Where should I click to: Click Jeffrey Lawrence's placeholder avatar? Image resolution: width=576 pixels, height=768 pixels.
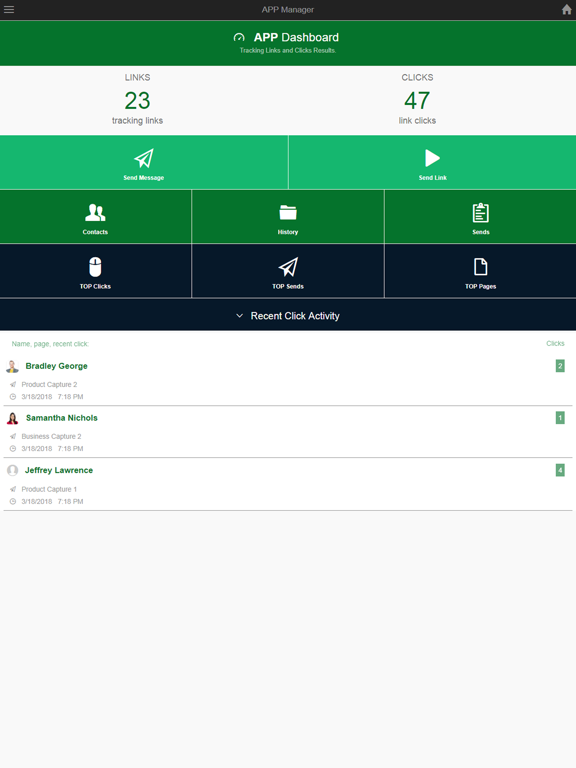click(x=13, y=470)
